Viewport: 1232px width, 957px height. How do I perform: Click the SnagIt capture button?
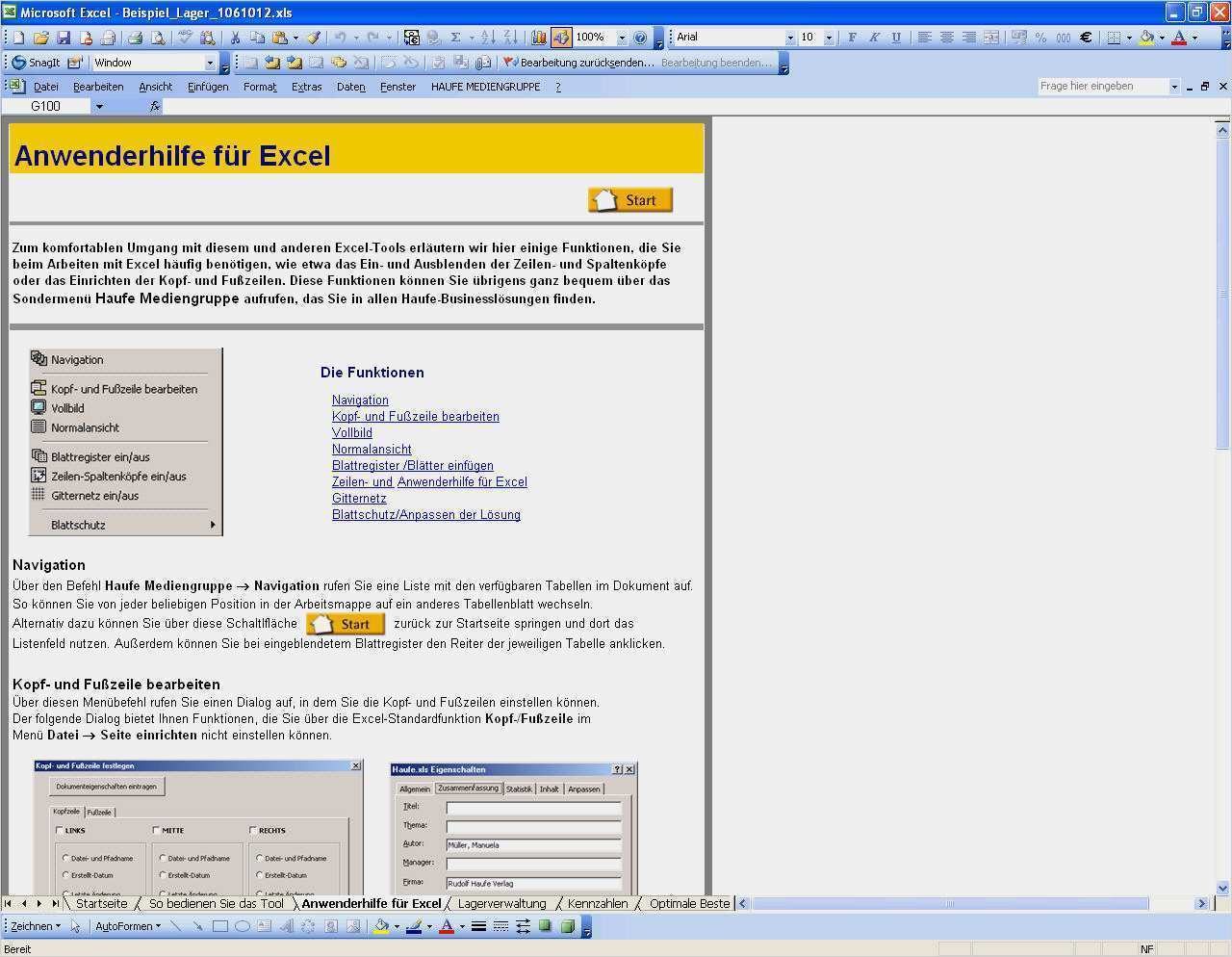pyautogui.click(x=36, y=63)
